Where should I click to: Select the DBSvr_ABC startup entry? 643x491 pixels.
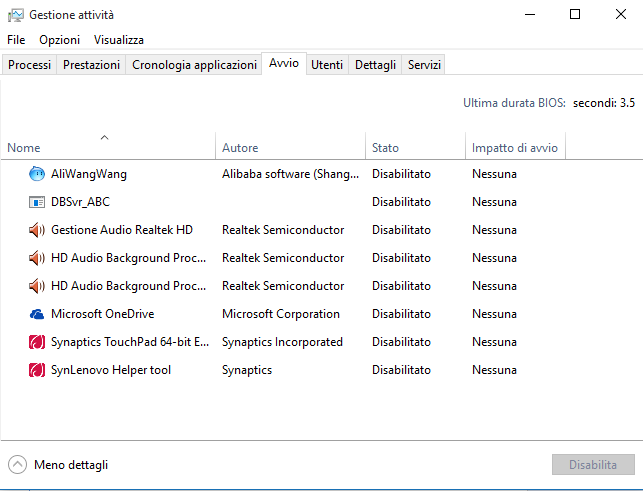pyautogui.click(x=80, y=202)
